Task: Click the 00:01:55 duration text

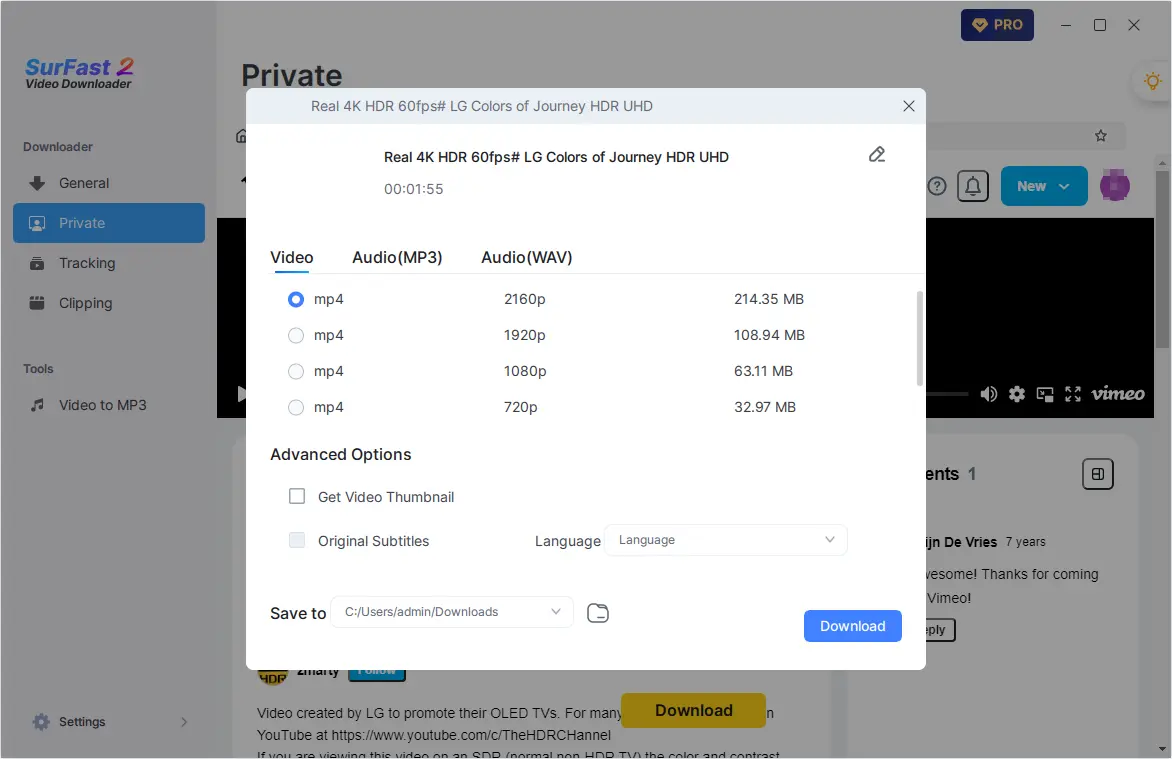Action: pos(413,189)
